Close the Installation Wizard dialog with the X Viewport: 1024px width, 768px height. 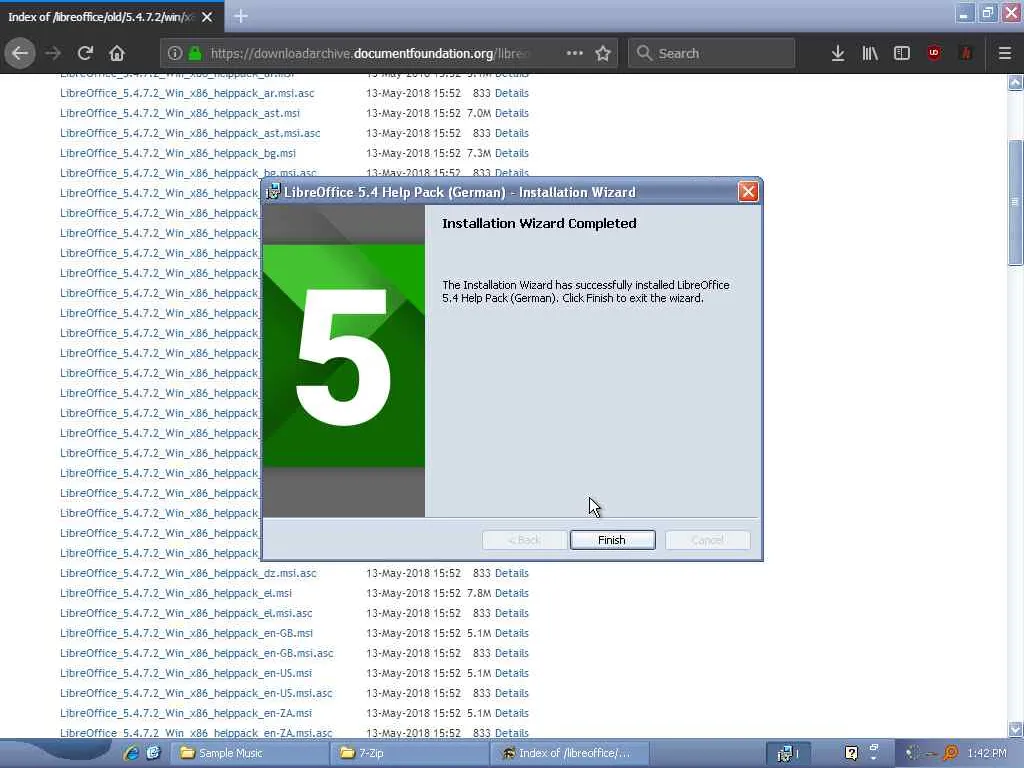748,191
